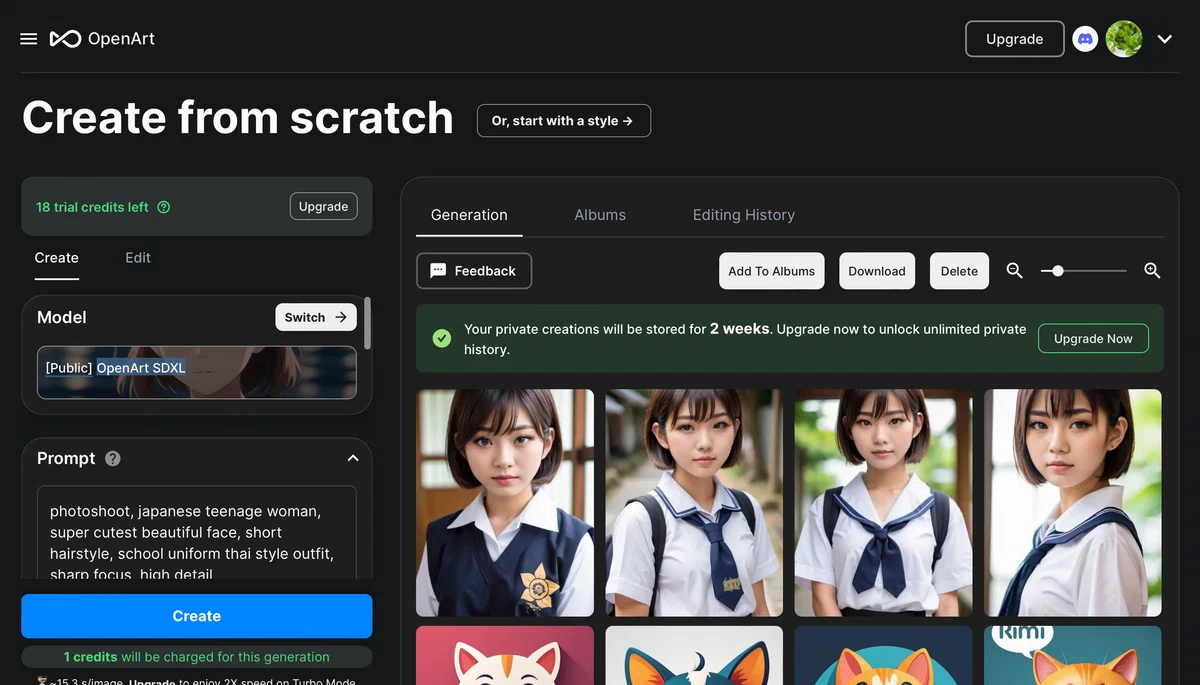The image size is (1200, 685).
Task: Click the Download button
Action: coord(877,271)
